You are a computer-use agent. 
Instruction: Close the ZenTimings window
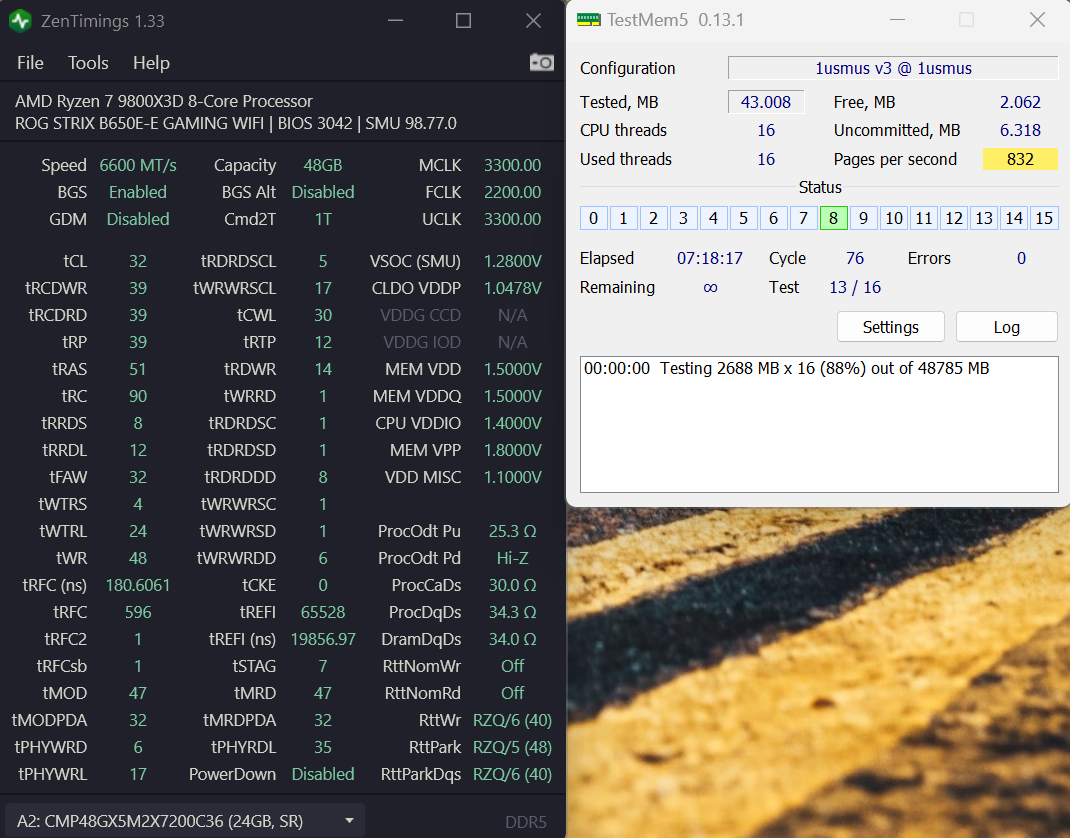pyautogui.click(x=533, y=20)
